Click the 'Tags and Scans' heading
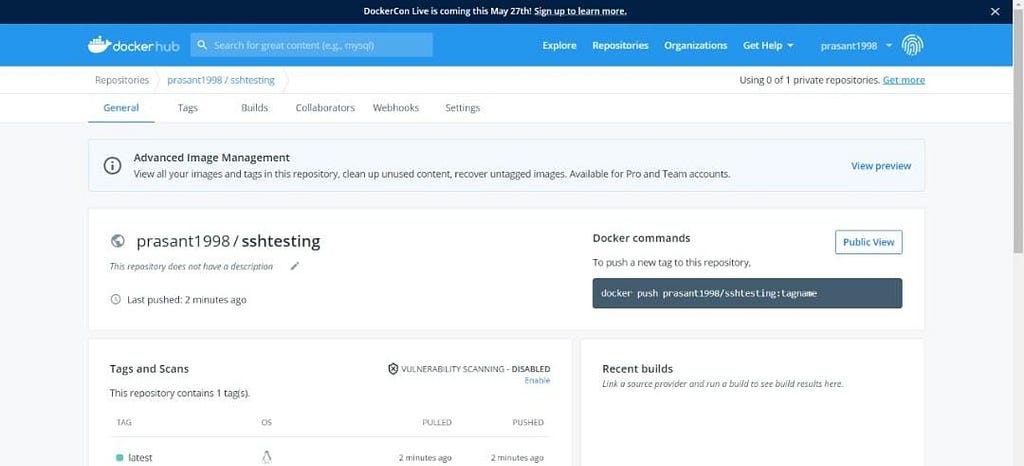 pyautogui.click(x=149, y=369)
